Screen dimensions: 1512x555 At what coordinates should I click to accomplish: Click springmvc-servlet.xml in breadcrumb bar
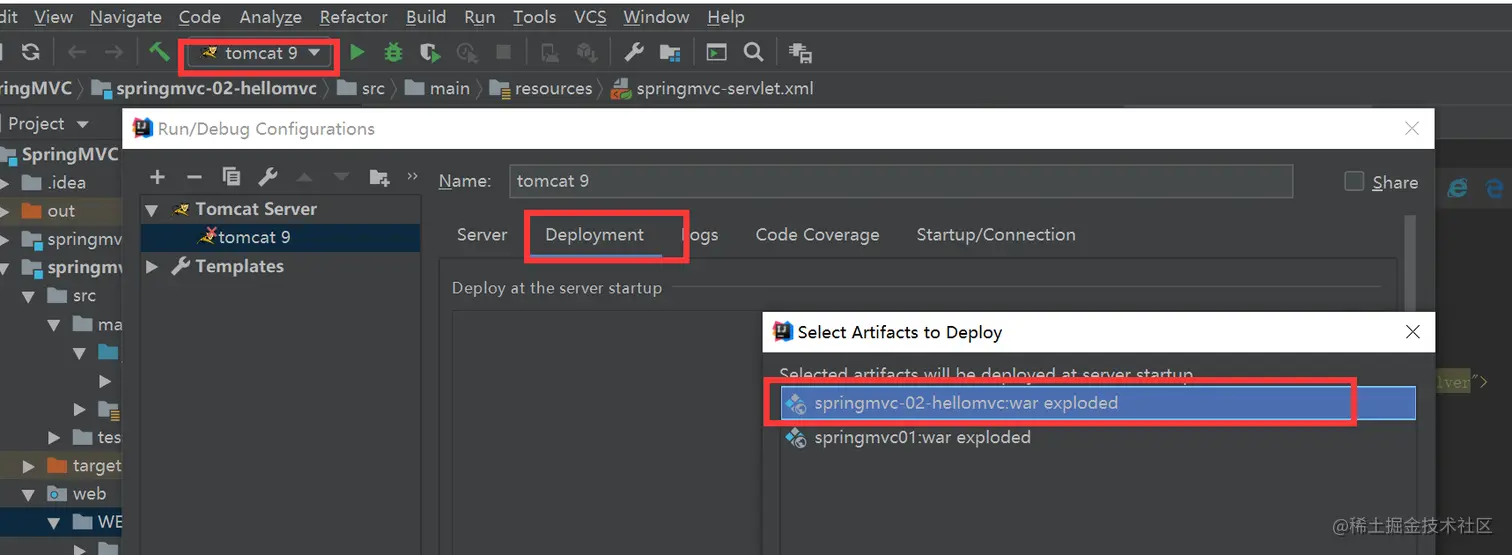point(712,88)
